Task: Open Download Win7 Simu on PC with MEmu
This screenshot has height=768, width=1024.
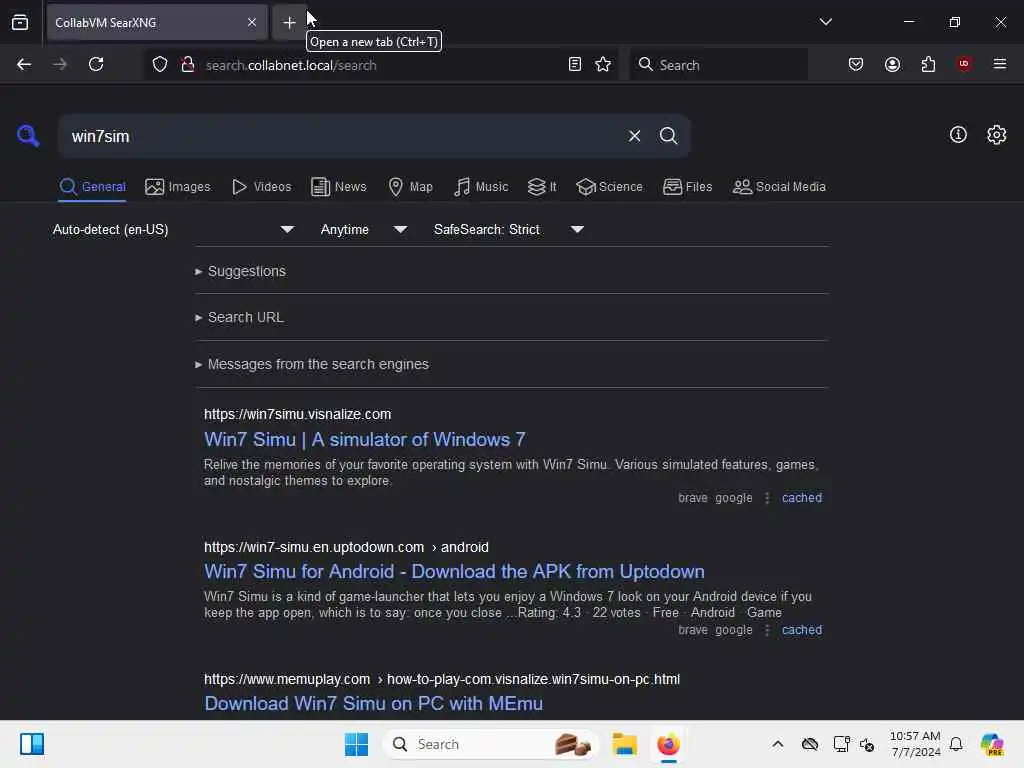Action: 373,703
